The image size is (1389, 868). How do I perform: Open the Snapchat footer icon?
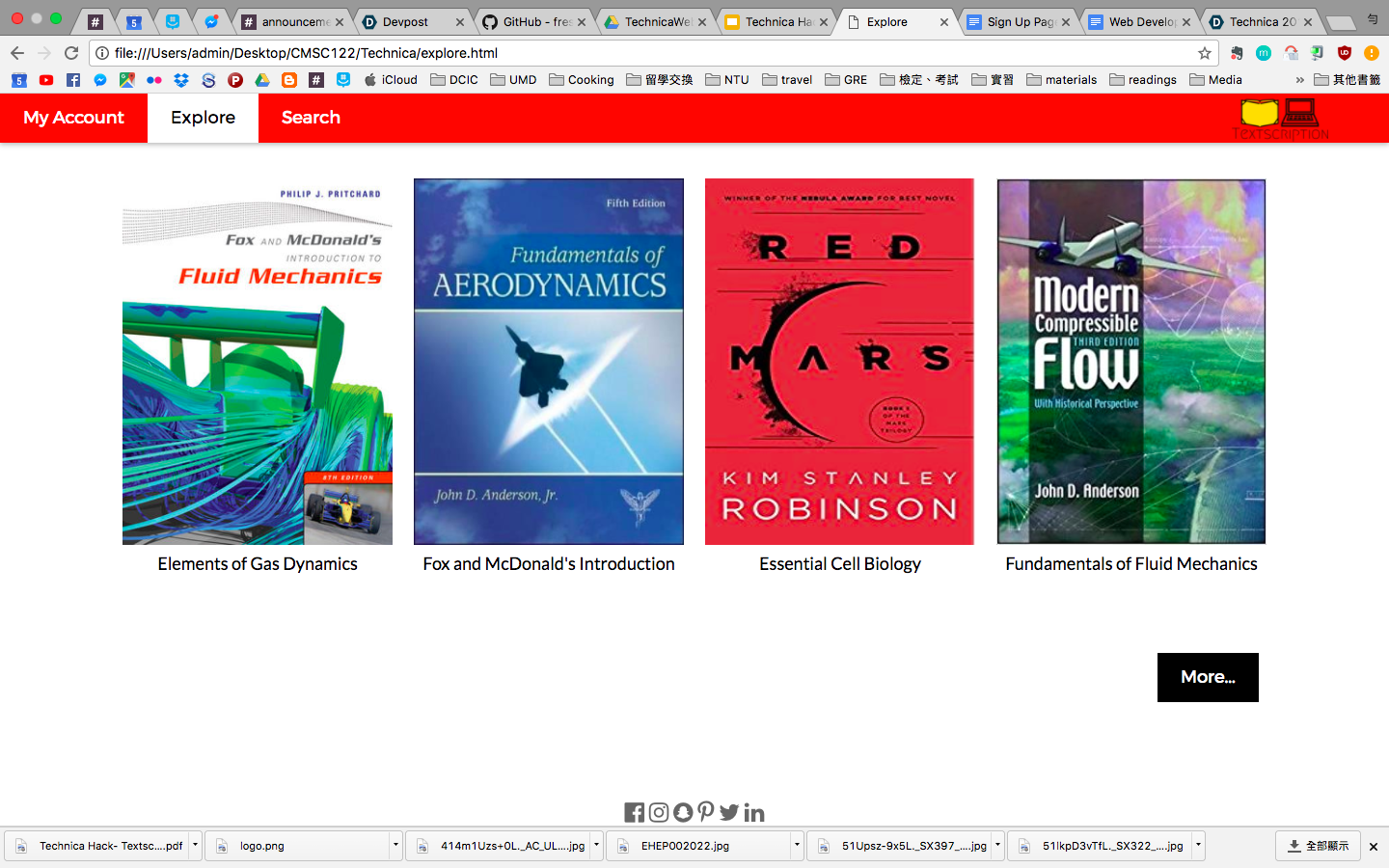pos(683,812)
